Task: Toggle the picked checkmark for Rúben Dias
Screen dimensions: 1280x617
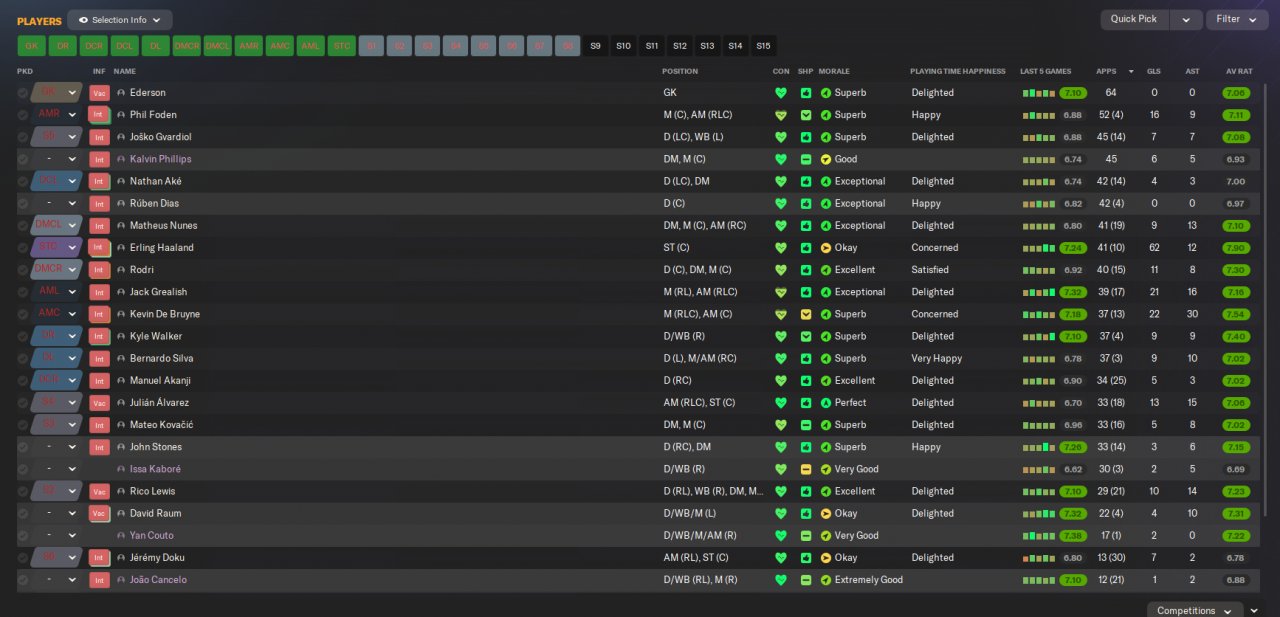Action: pos(23,203)
